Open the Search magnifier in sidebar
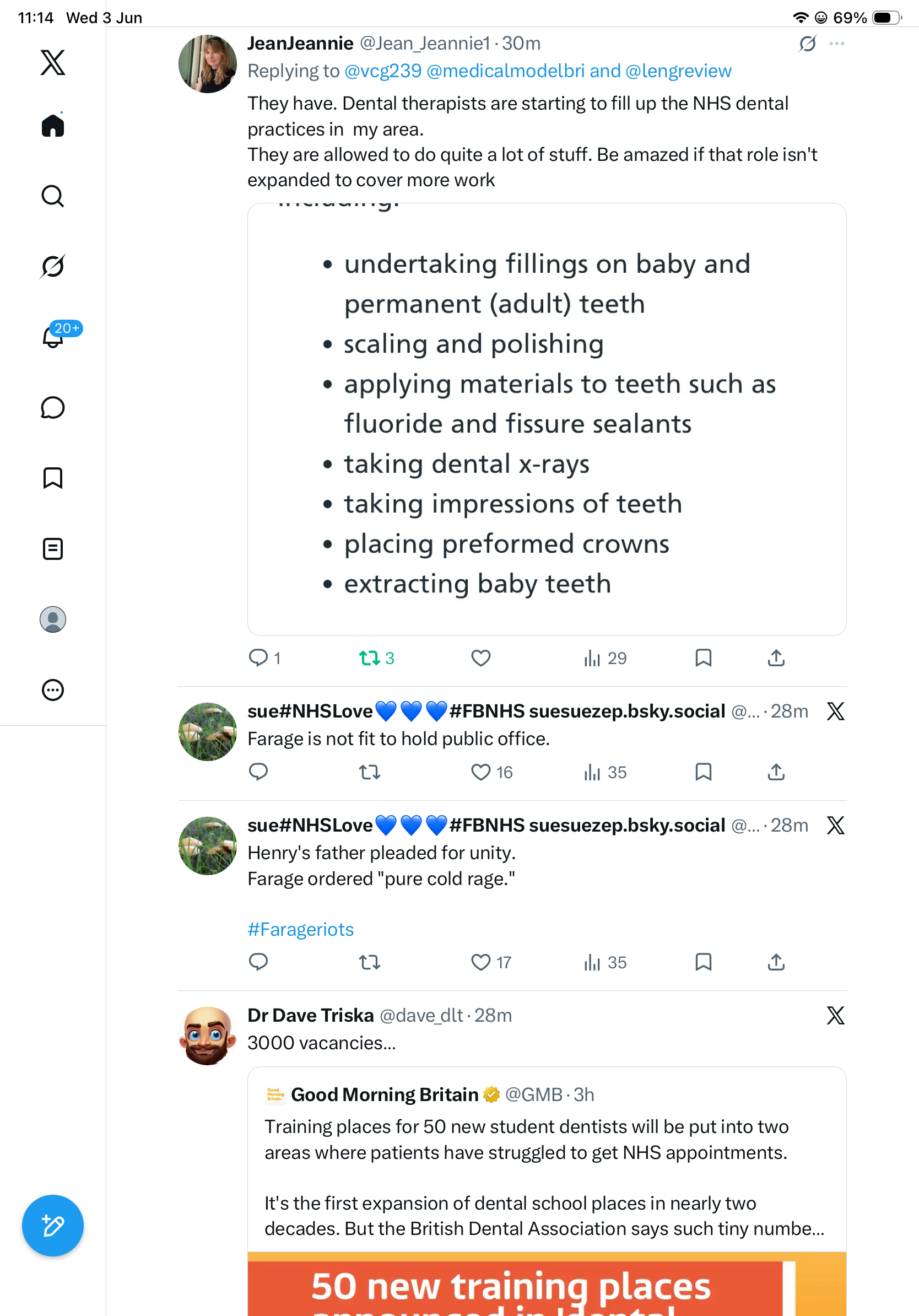Screen dimensions: 919x1316 [53, 196]
